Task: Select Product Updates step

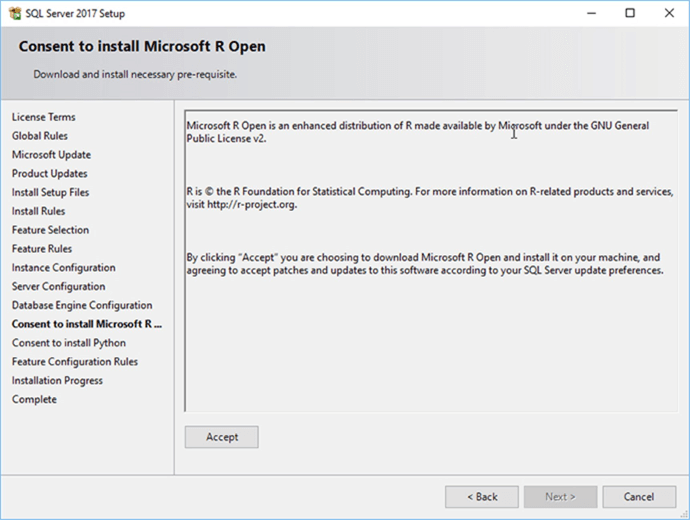Action: coord(49,174)
